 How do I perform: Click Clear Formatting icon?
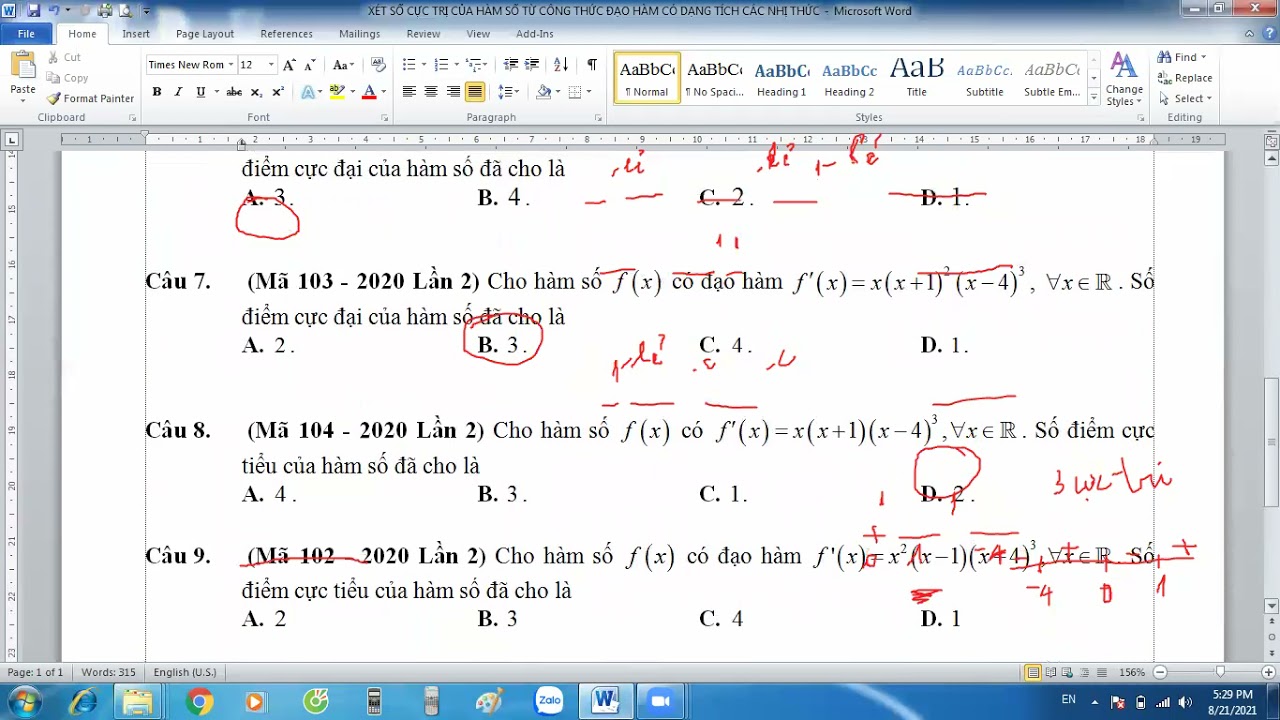[x=378, y=65]
